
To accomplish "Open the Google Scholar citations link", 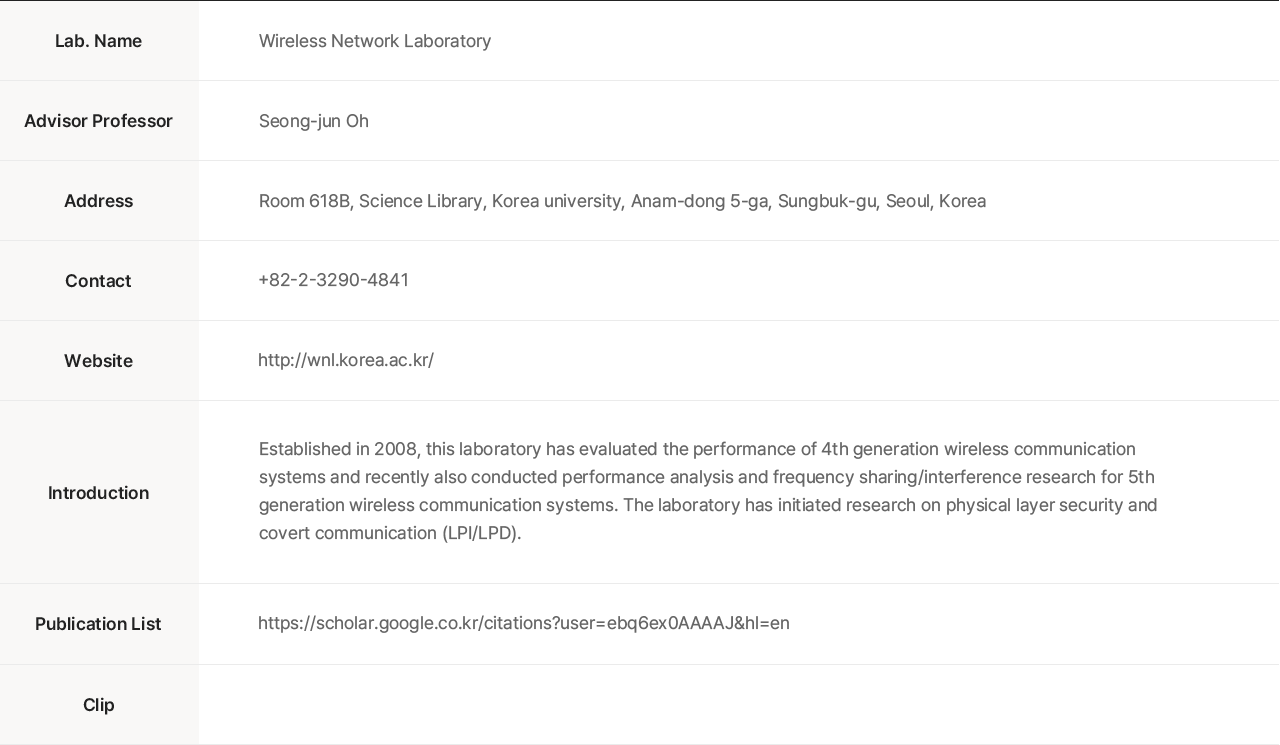I will [x=523, y=623].
